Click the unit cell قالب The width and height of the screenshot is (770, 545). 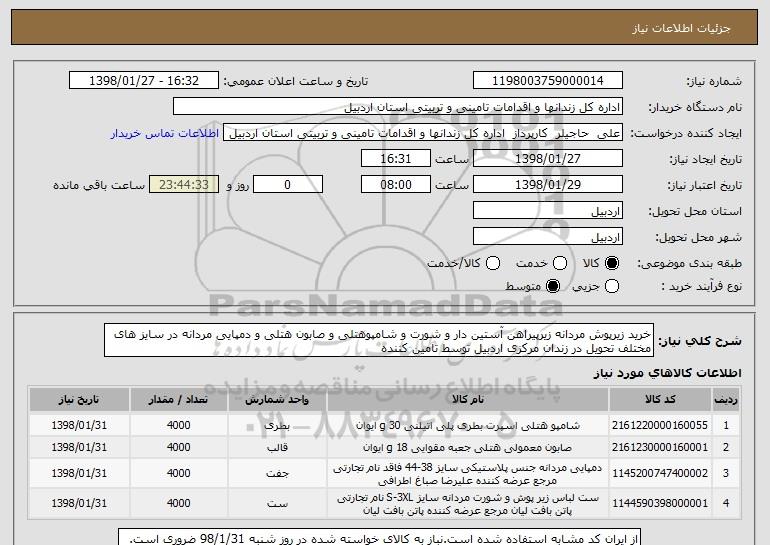[x=277, y=447]
